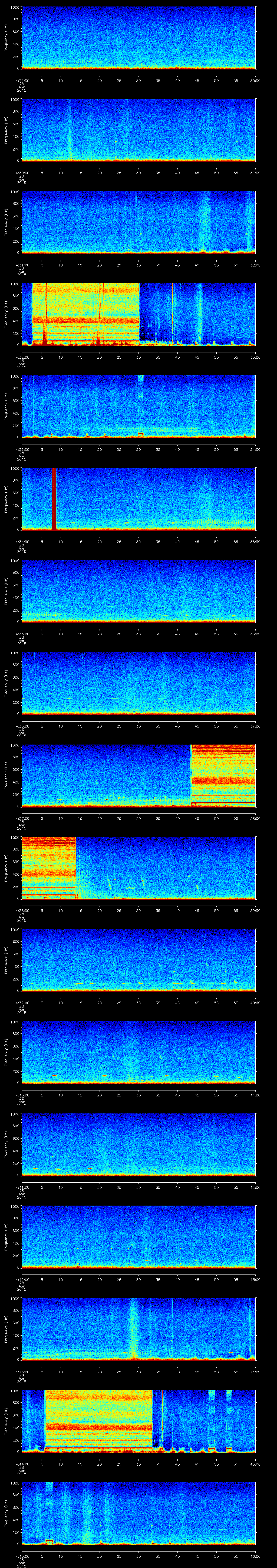The height and width of the screenshot is (1568, 277).
Task: Click the 45-second tick label under the 4:37:00 panel
Action: (197, 818)
